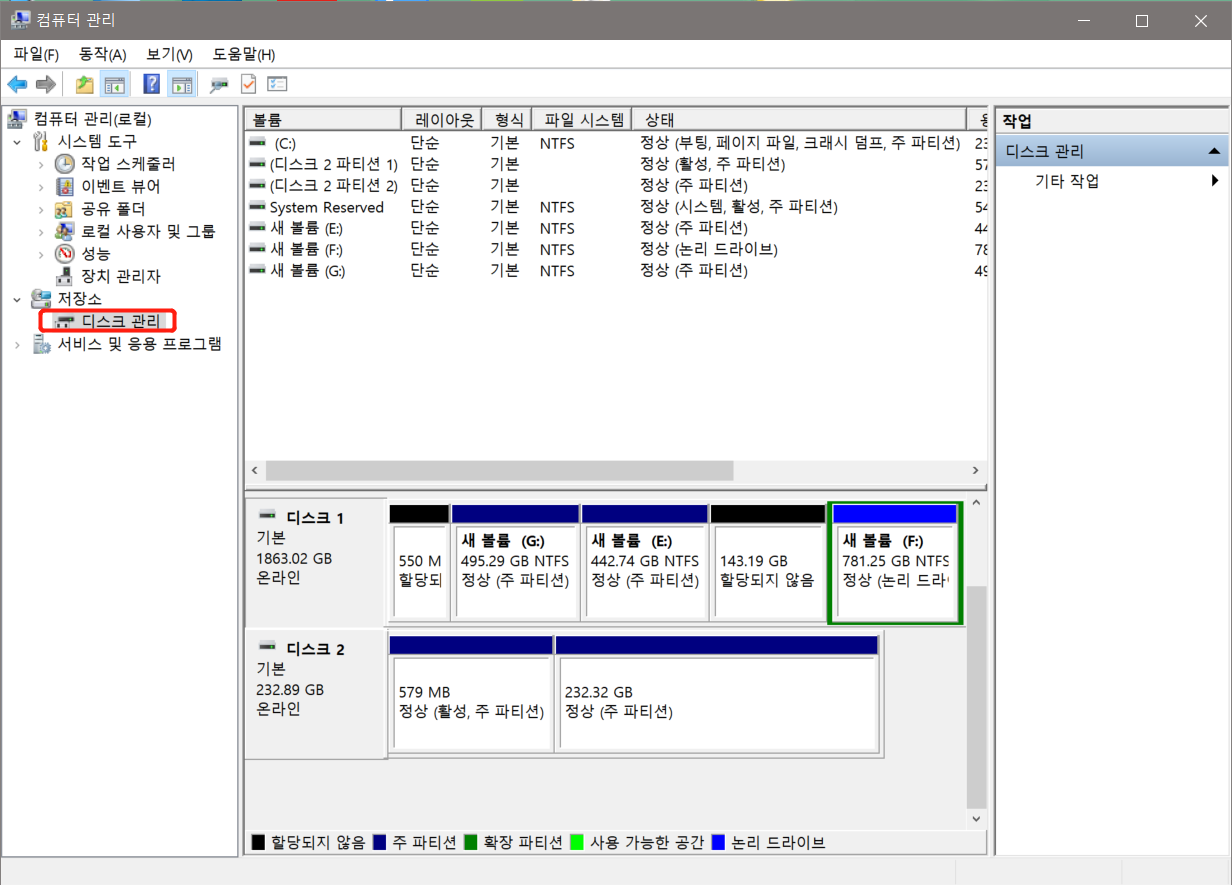Image resolution: width=1232 pixels, height=885 pixels.
Task: Toggle the Show/Hide Action Pane button
Action: (x=182, y=83)
